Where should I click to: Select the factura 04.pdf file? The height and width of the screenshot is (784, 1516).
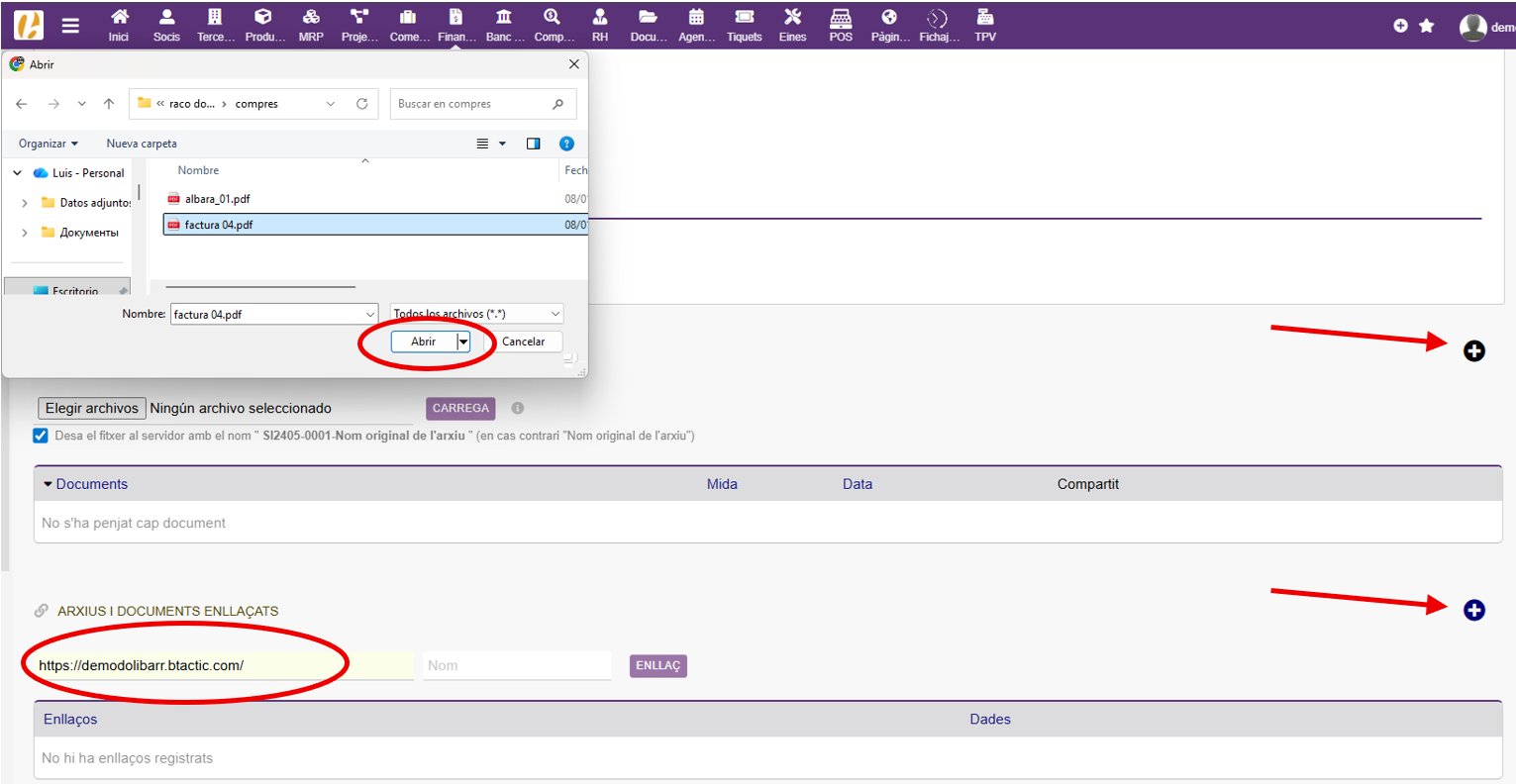click(219, 225)
